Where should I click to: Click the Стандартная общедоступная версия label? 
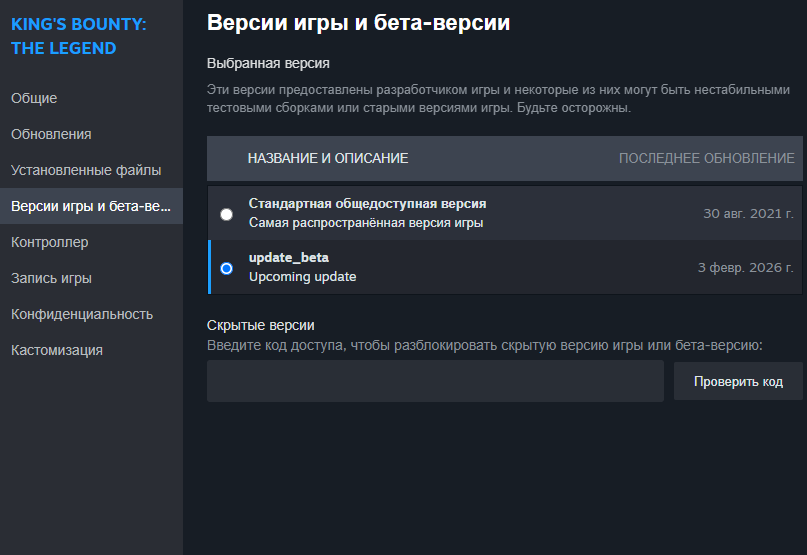[x=367, y=204]
